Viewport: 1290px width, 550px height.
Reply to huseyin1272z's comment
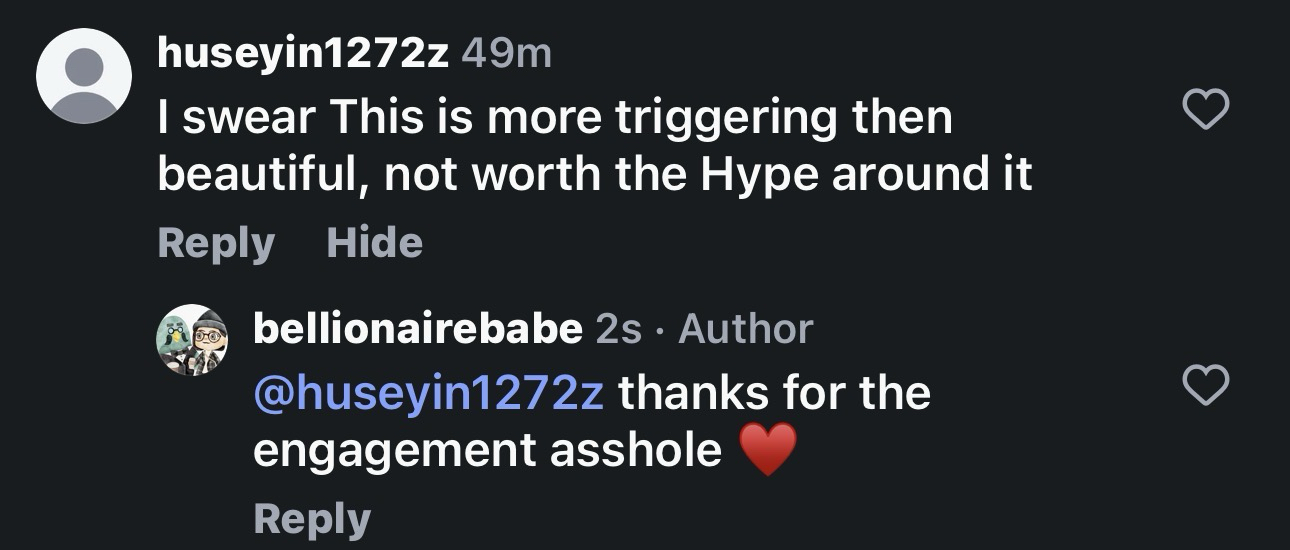coord(216,243)
